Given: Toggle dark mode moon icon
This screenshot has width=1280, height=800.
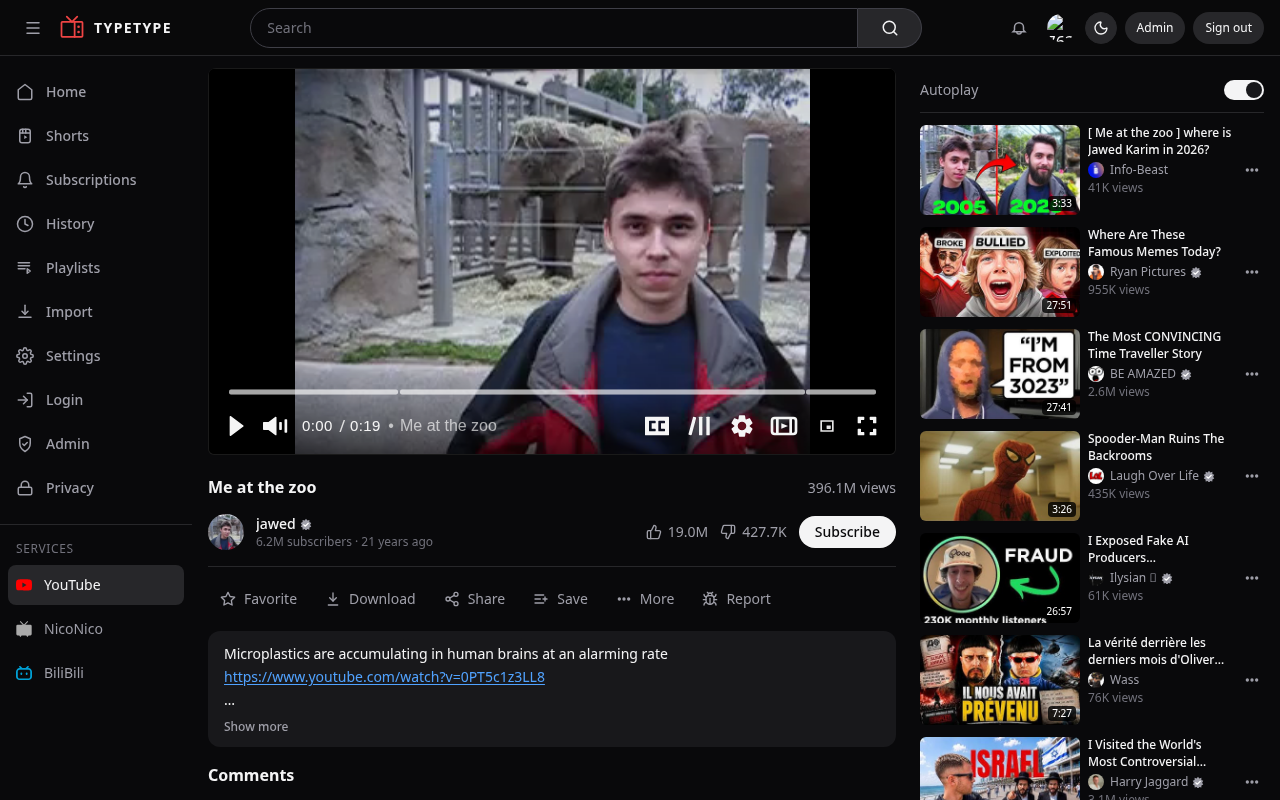Looking at the screenshot, I should [1101, 28].
